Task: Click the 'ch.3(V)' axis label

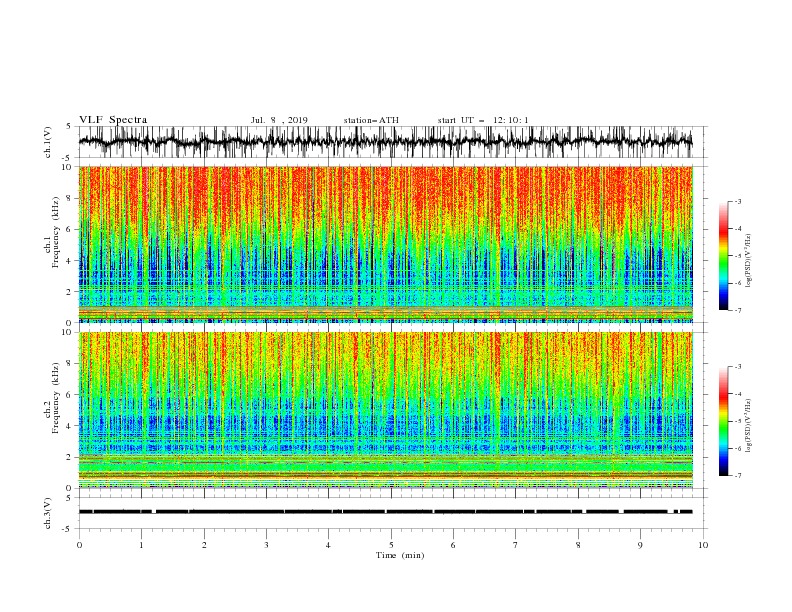Action: pos(48,513)
